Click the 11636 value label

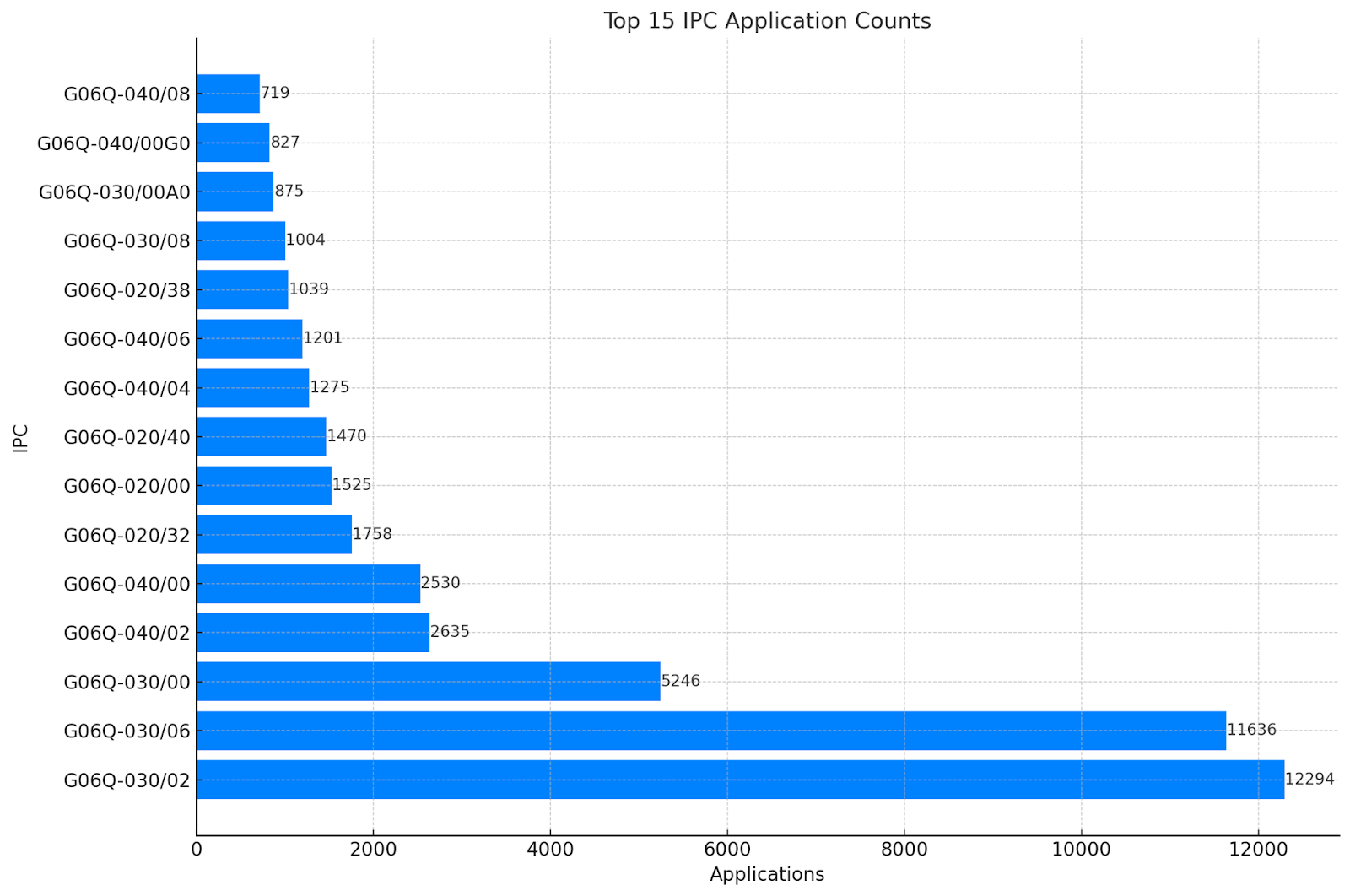(1251, 730)
